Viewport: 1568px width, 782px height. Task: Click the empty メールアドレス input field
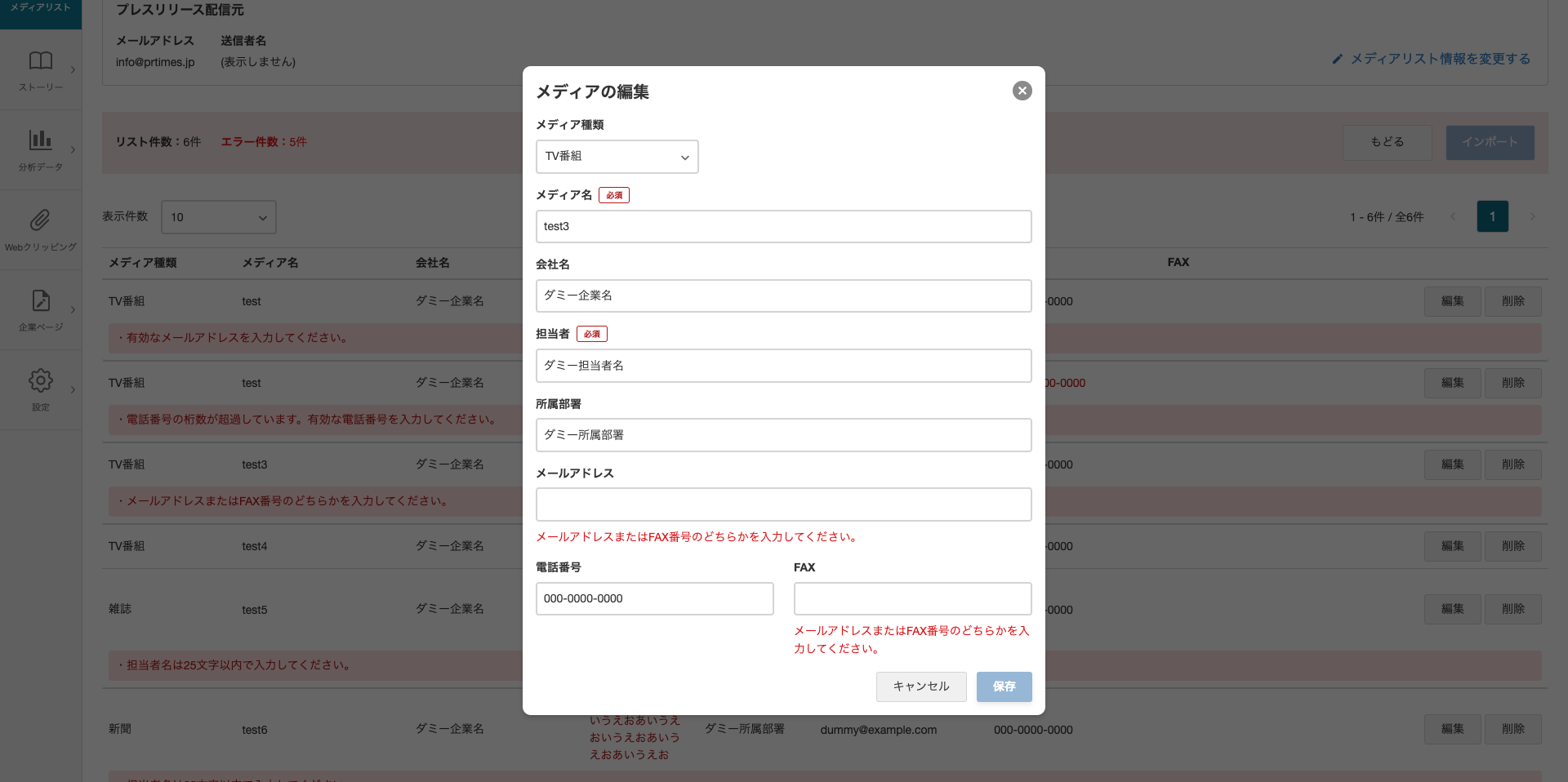pos(783,504)
